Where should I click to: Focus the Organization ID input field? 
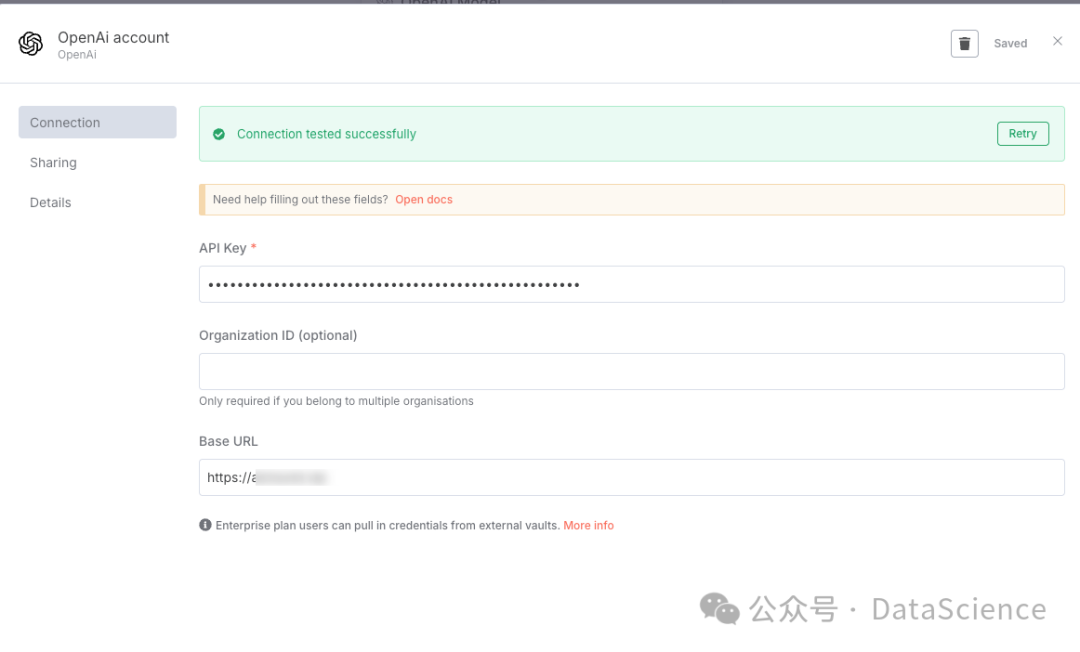click(632, 372)
